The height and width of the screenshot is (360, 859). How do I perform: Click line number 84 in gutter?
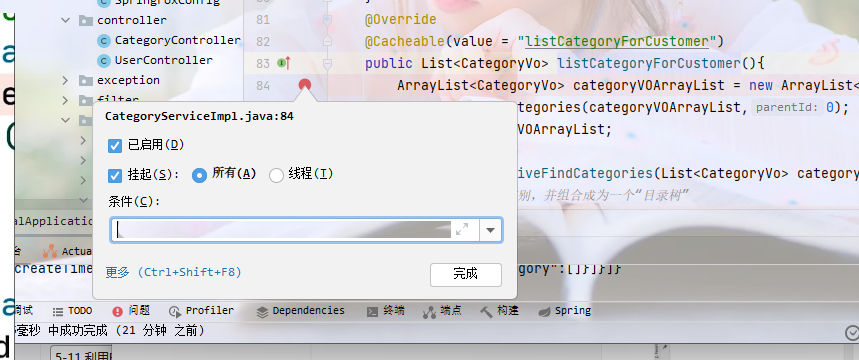pyautogui.click(x=263, y=85)
